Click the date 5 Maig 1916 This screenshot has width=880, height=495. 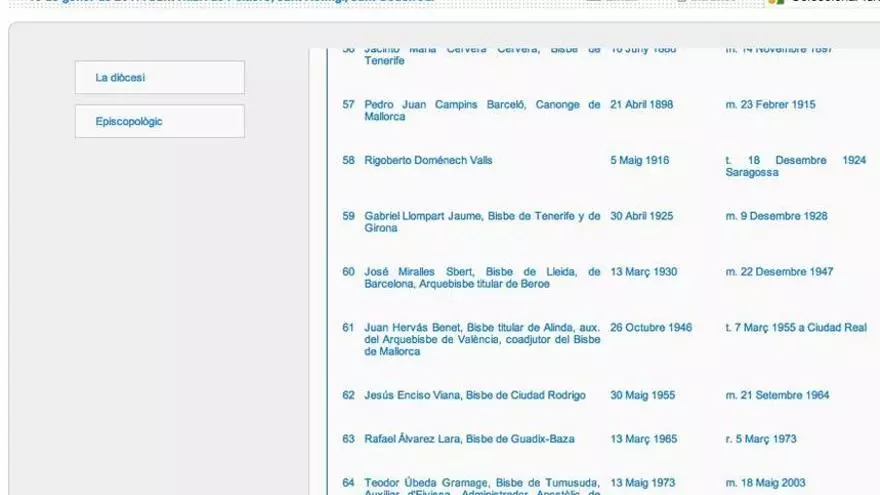click(639, 161)
